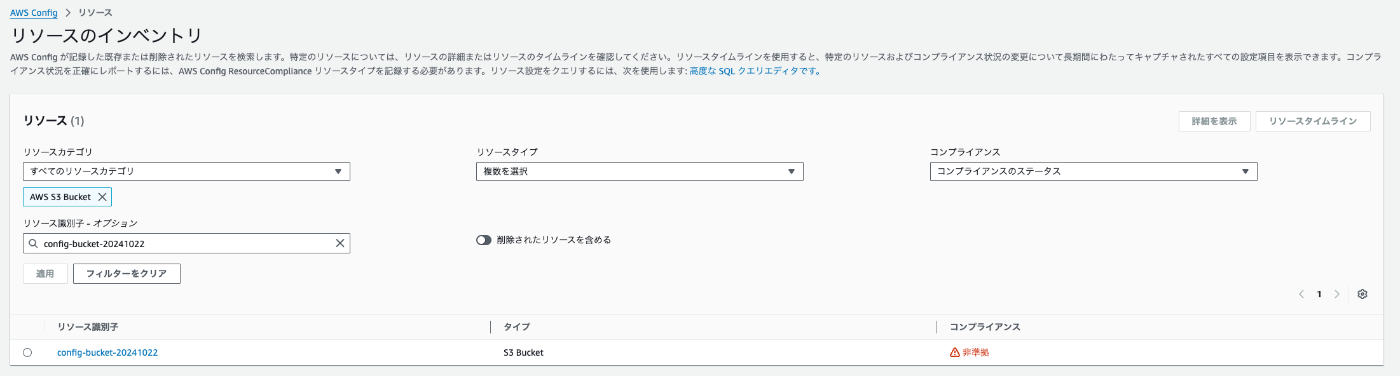
Task: Expand the リソースタイプ 複数を選択 dropdown
Action: tap(640, 171)
